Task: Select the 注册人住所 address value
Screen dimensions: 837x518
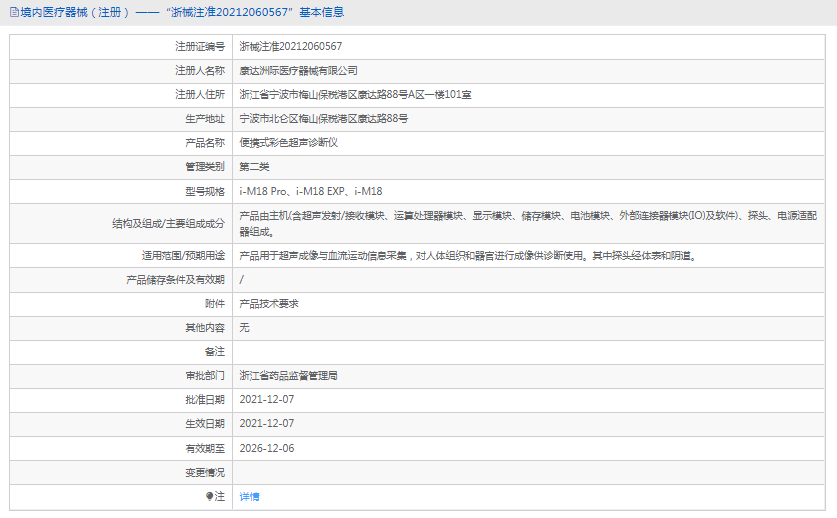Action: (356, 95)
